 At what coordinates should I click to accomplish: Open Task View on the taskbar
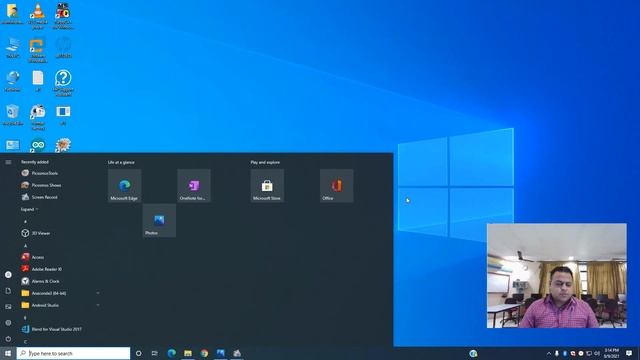pyautogui.click(x=155, y=353)
